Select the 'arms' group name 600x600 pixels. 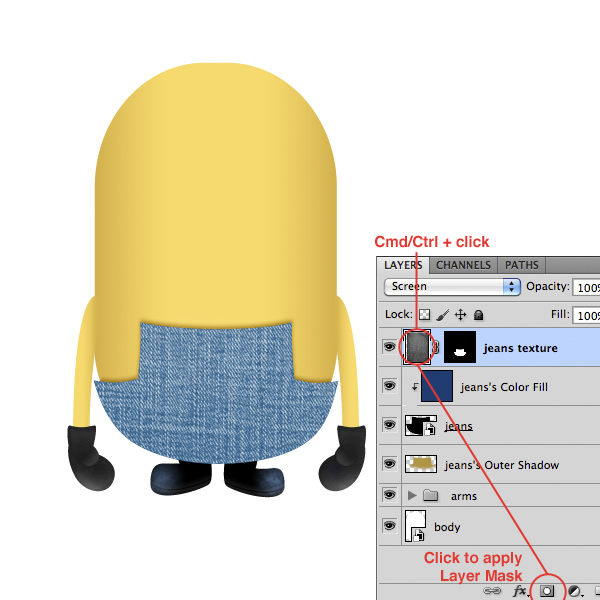[464, 496]
